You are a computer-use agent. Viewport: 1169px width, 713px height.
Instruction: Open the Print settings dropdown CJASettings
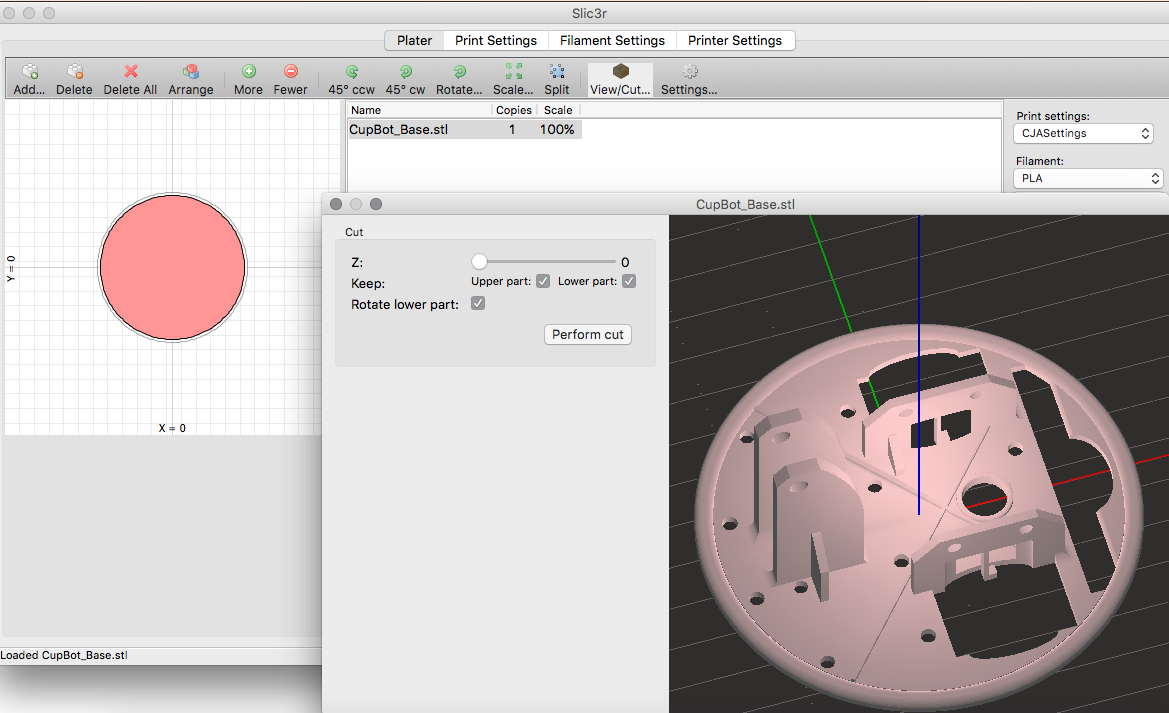1083,134
